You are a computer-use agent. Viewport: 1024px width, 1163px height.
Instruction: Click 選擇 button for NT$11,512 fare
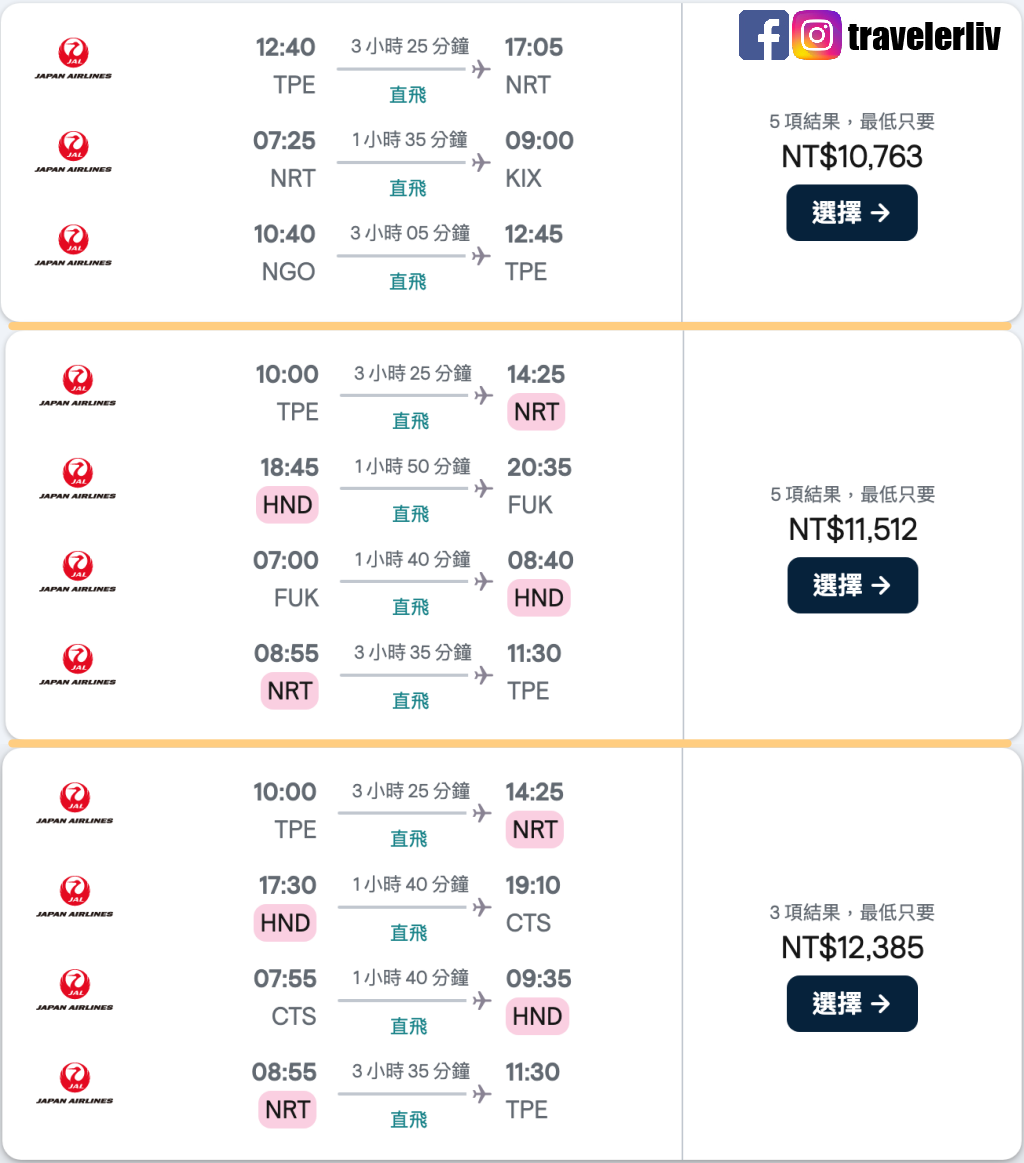tap(852, 585)
